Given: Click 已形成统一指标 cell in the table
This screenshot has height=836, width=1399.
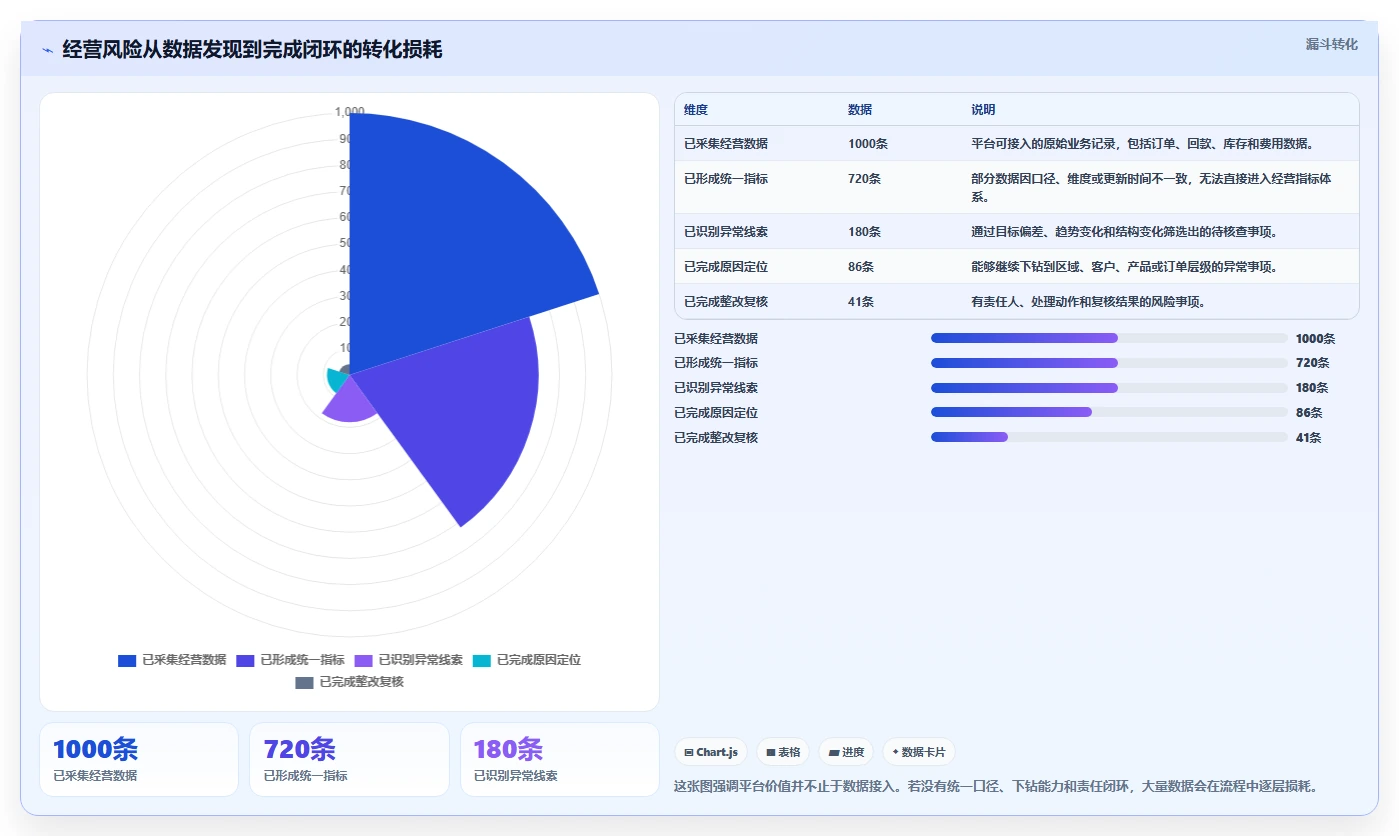Looking at the screenshot, I should point(726,179).
